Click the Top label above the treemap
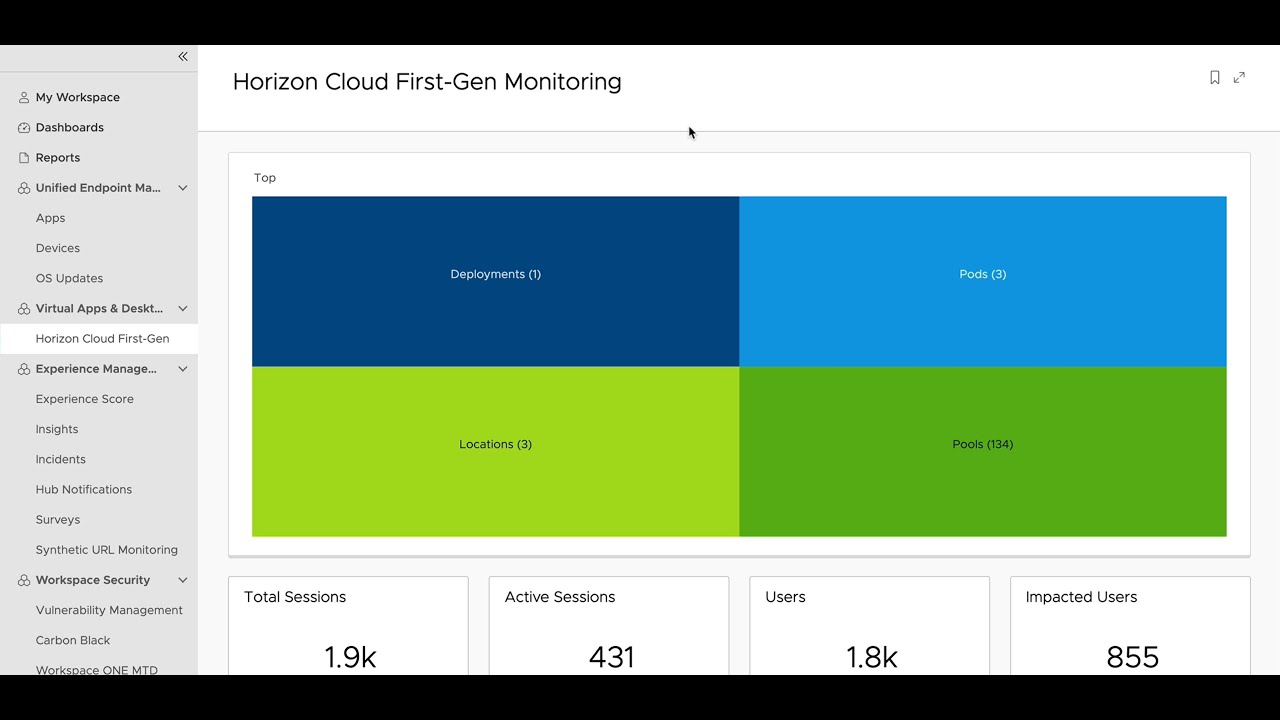The height and width of the screenshot is (720, 1280). pos(265,178)
